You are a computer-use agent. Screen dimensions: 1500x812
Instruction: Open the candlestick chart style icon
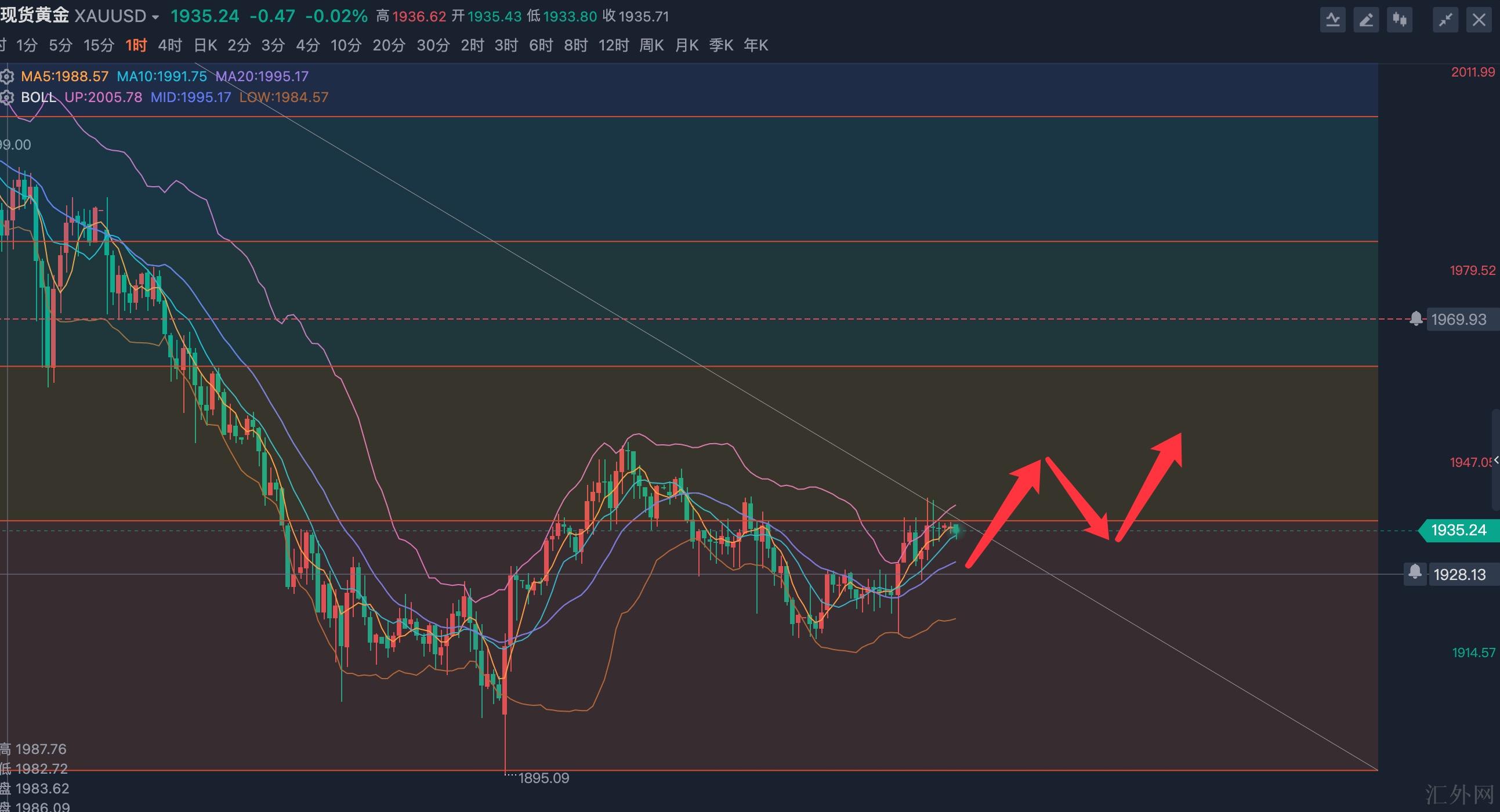[1400, 21]
